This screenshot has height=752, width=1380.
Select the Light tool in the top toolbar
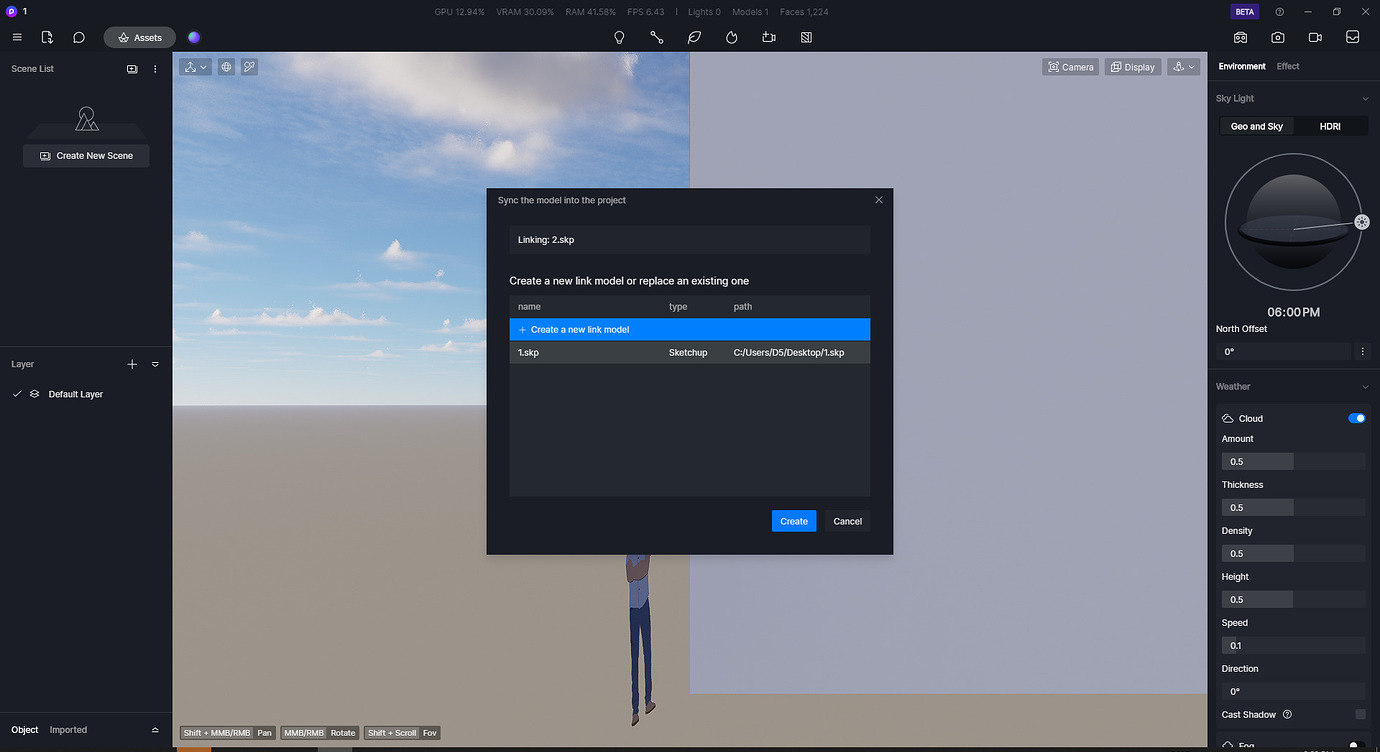[x=619, y=37]
